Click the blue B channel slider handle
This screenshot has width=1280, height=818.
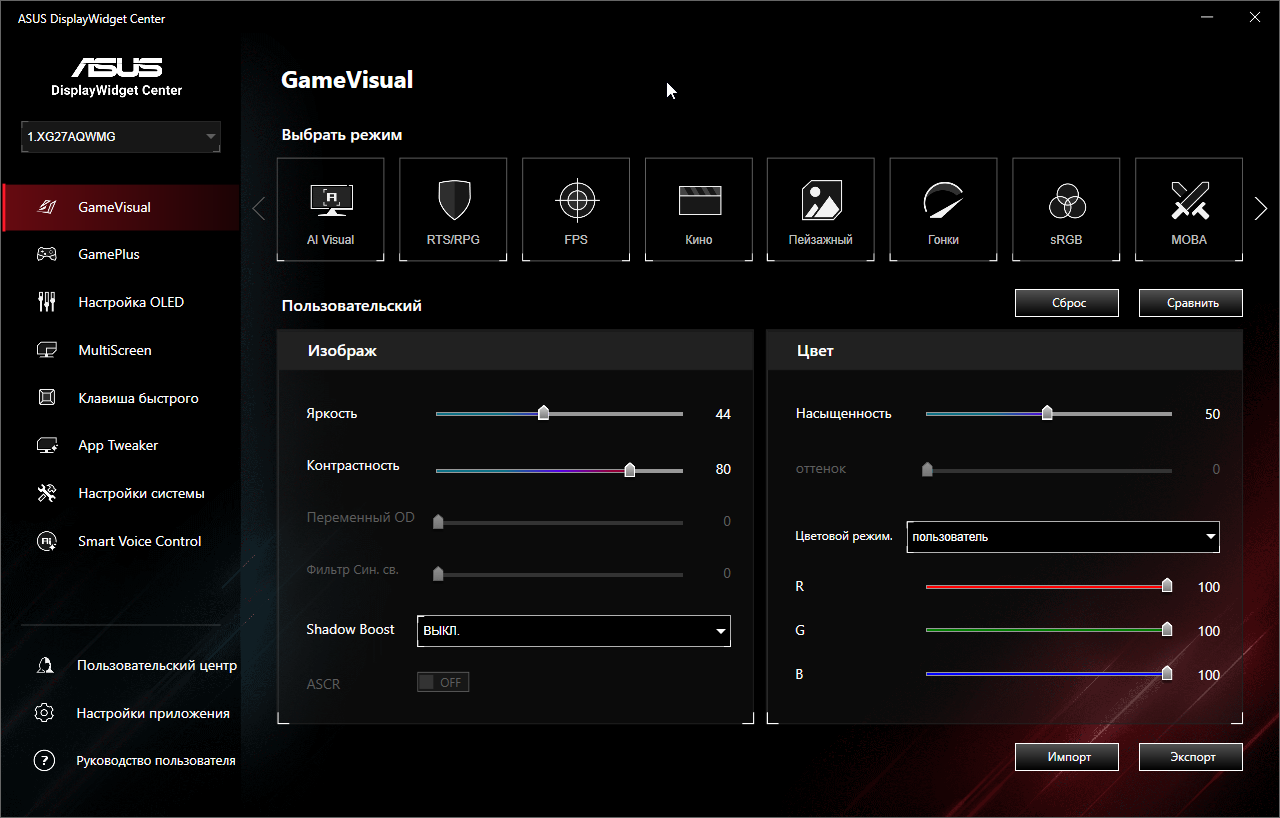click(x=1167, y=674)
